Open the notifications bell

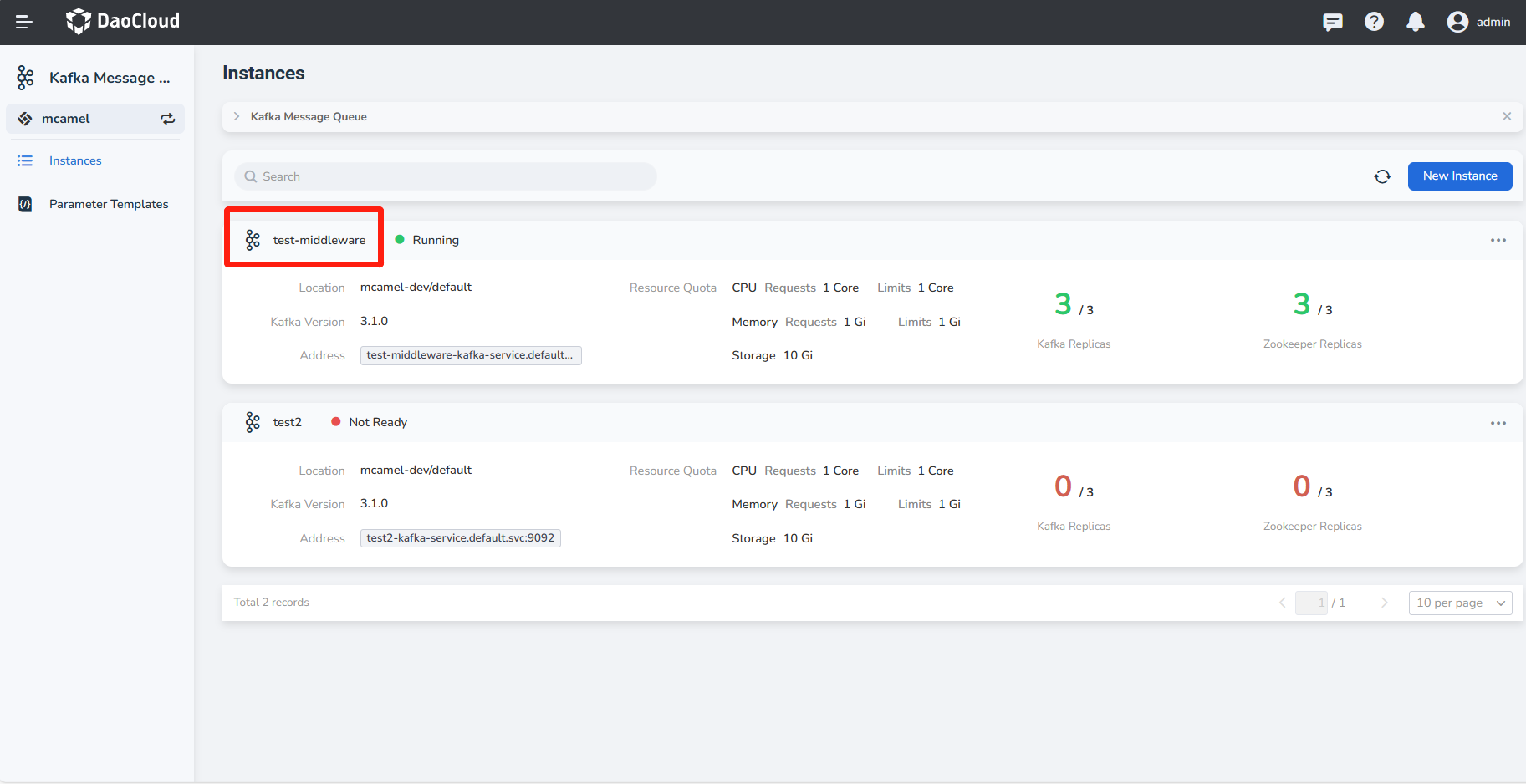point(1415,22)
